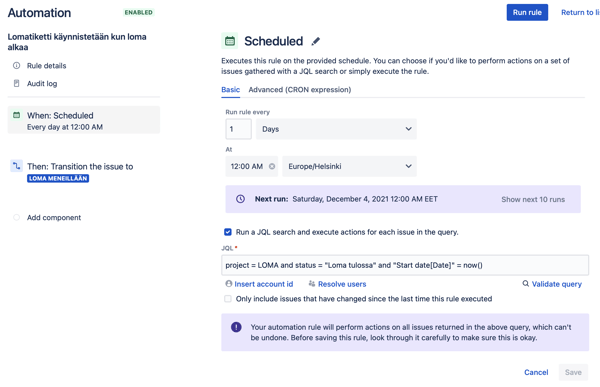600x387 pixels.
Task: Expand the Europe/Helsinki timezone dropdown
Action: [349, 167]
